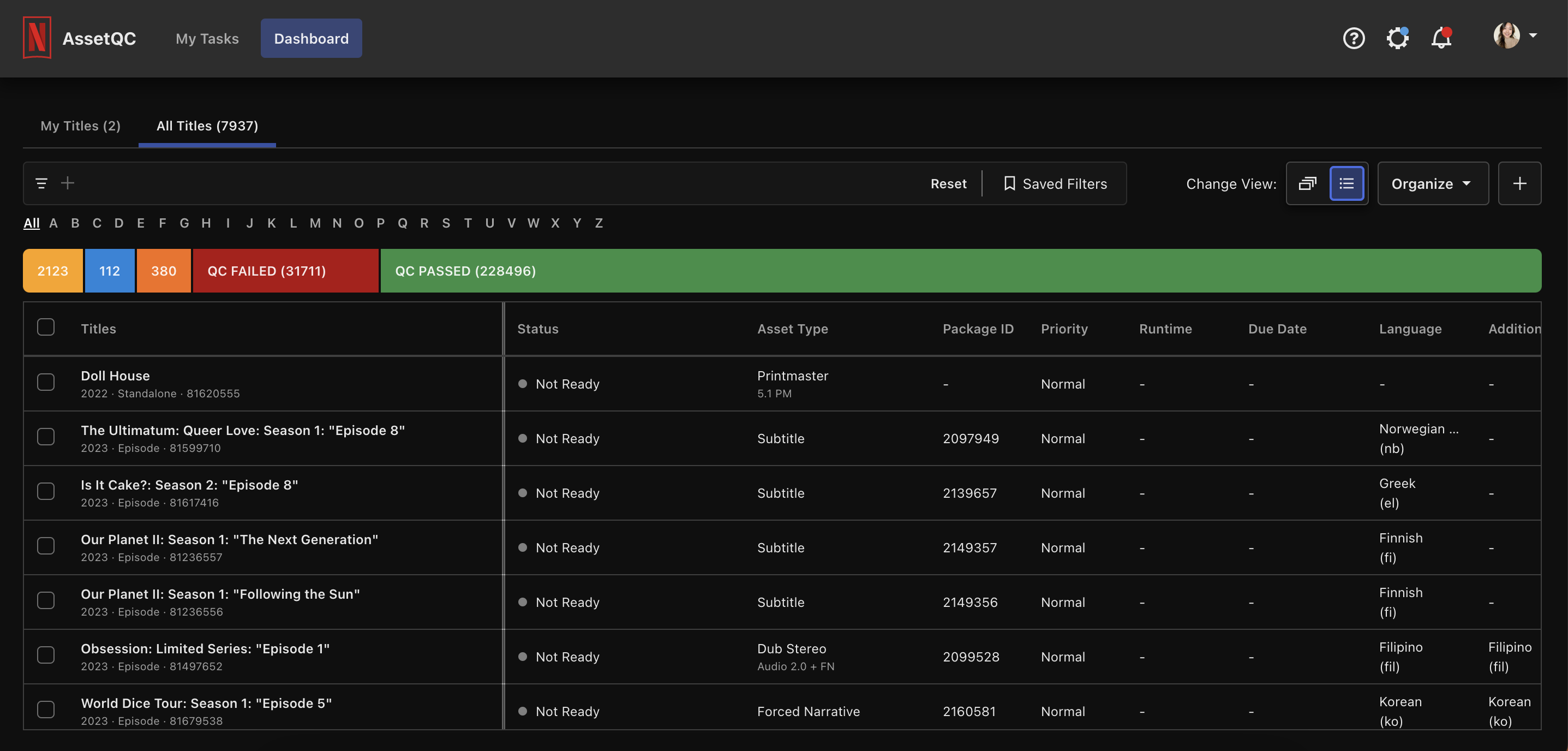This screenshot has height=751, width=1568.
Task: Click the blue 112 status segment
Action: tap(110, 270)
